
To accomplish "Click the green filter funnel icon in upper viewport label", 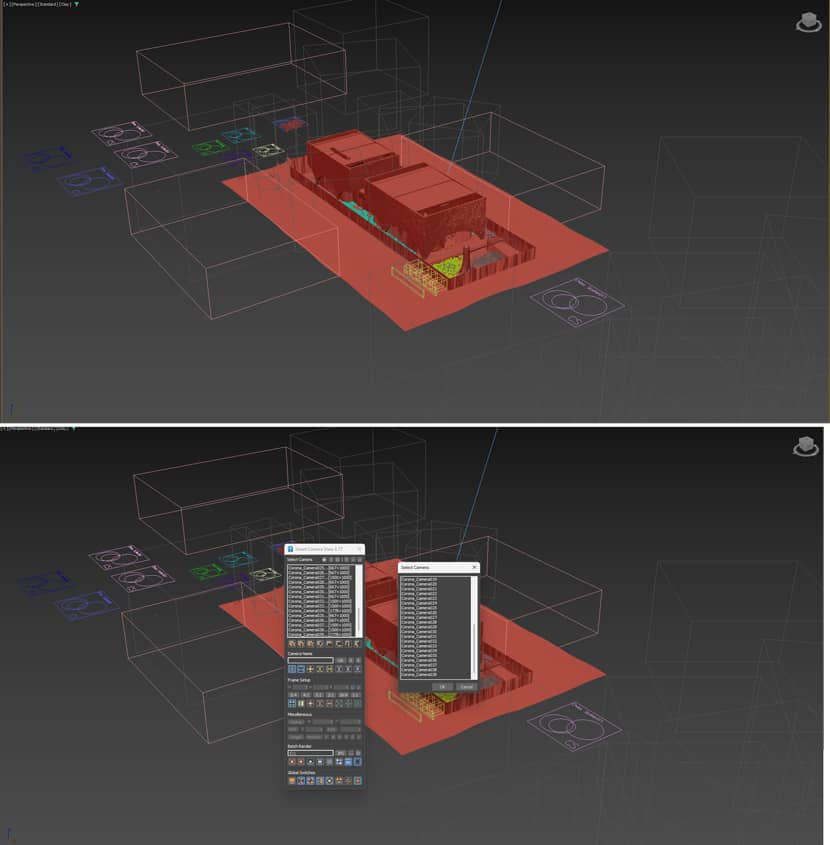I will (76, 4).
